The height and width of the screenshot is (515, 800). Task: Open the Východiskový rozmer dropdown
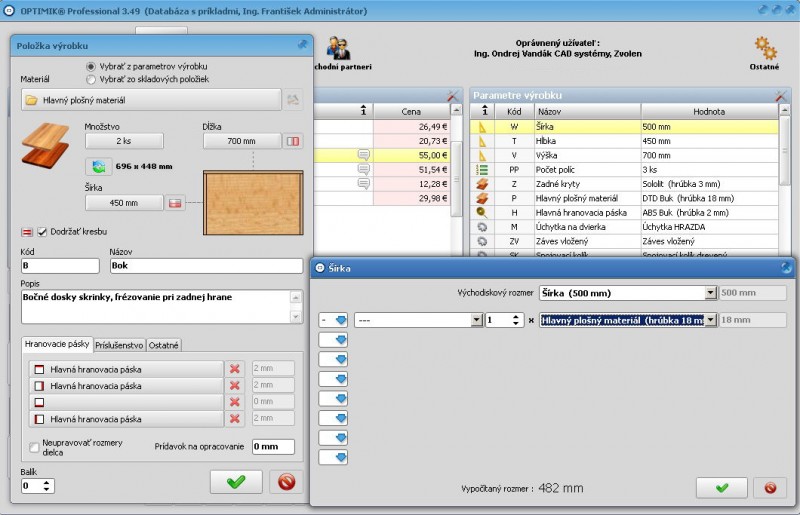(x=710, y=293)
